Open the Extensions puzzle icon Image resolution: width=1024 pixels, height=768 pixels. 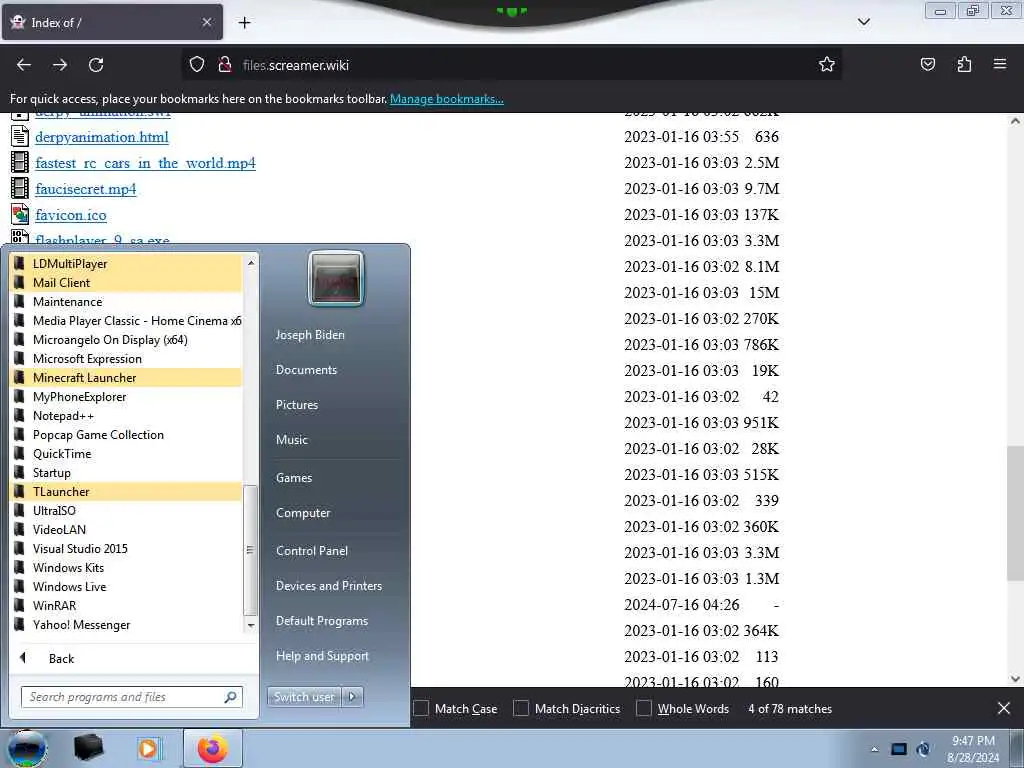pos(964,65)
